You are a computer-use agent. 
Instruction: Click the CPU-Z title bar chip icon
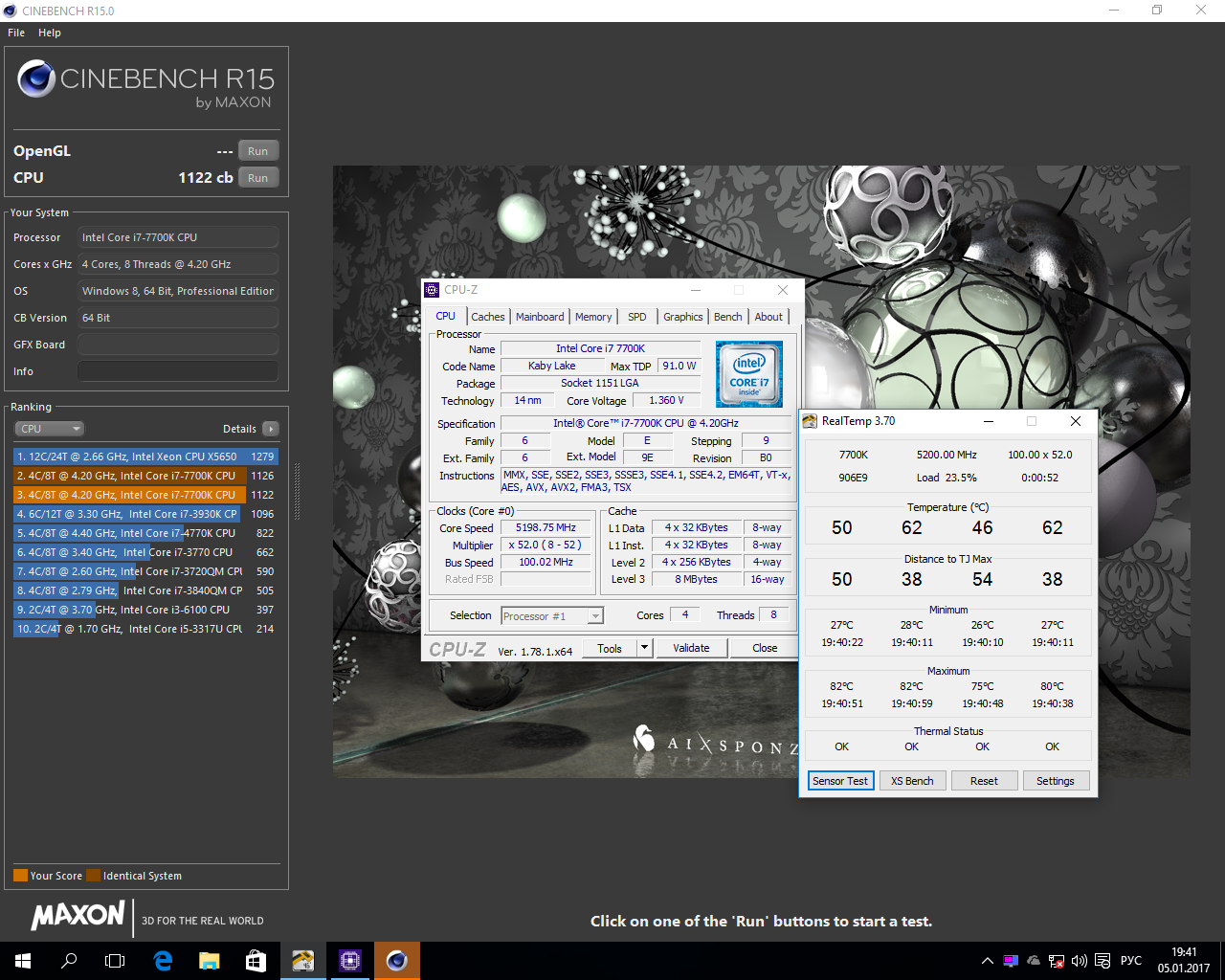point(432,290)
